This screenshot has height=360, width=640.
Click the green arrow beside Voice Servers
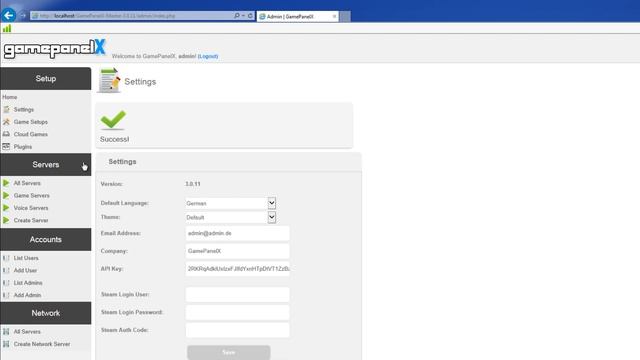point(6,208)
